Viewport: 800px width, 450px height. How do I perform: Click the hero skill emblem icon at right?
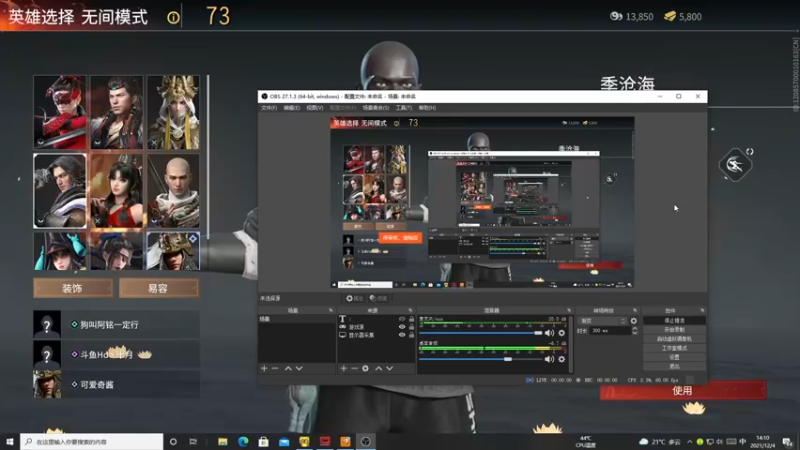[x=735, y=165]
